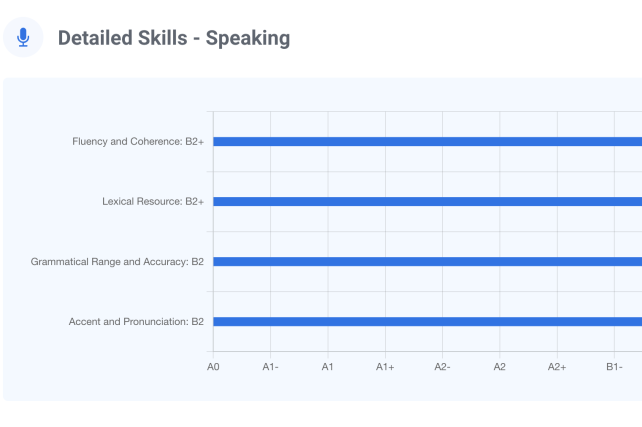Select Accent and Pronunciation: B2 label
This screenshot has height=427, width=642.
click(136, 322)
